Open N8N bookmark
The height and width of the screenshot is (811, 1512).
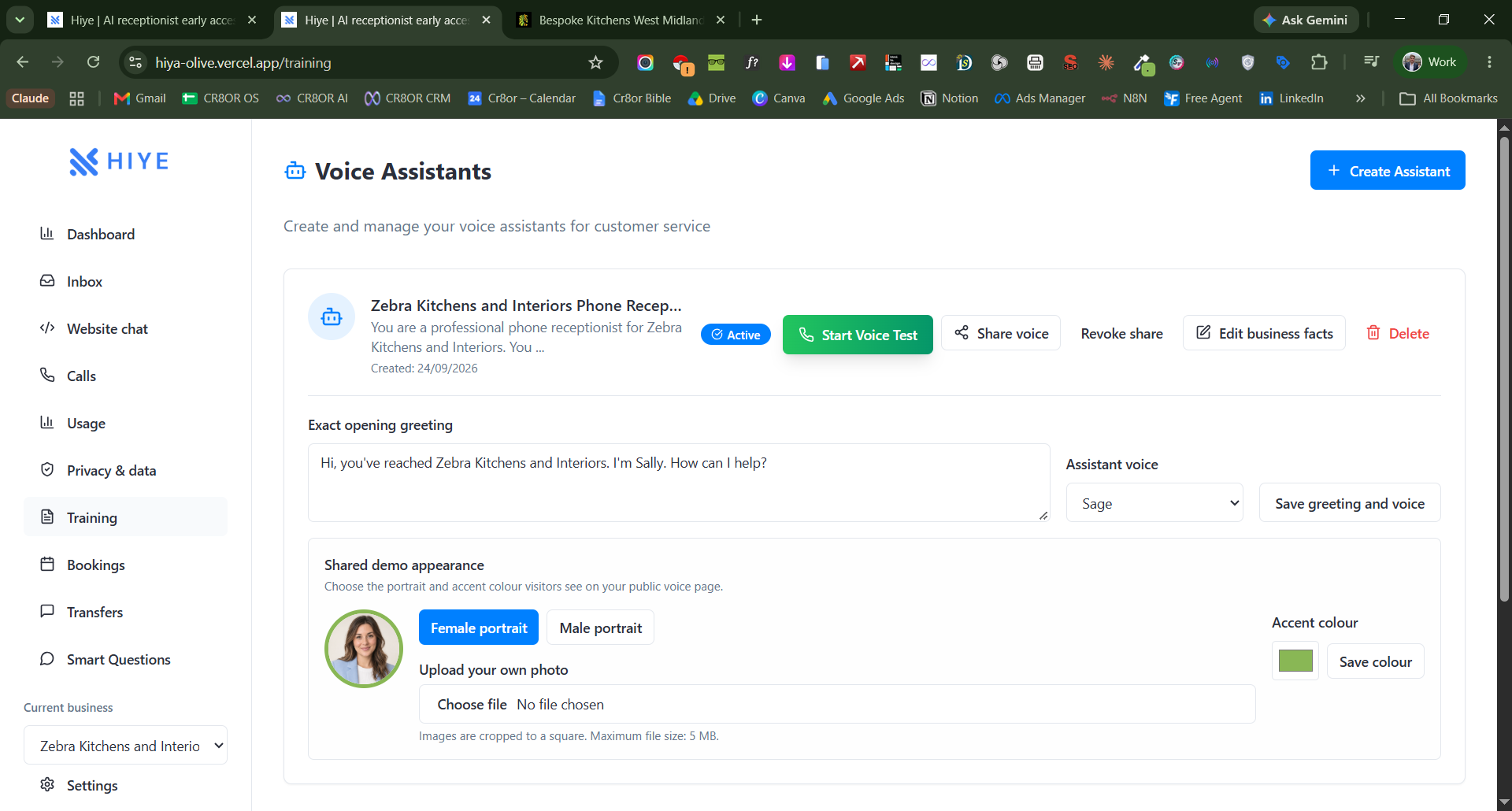pyautogui.click(x=1125, y=98)
